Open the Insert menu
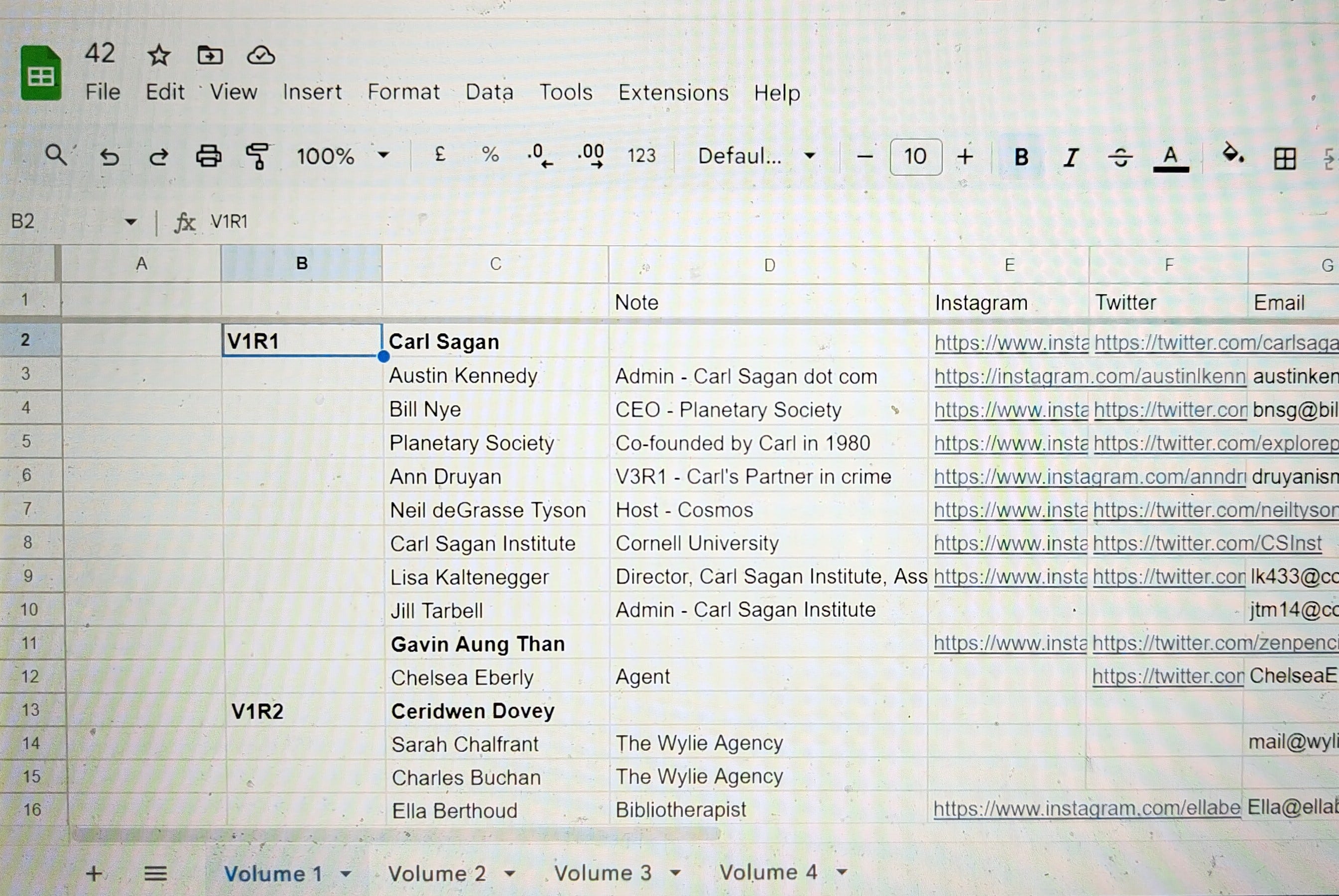 (x=312, y=92)
